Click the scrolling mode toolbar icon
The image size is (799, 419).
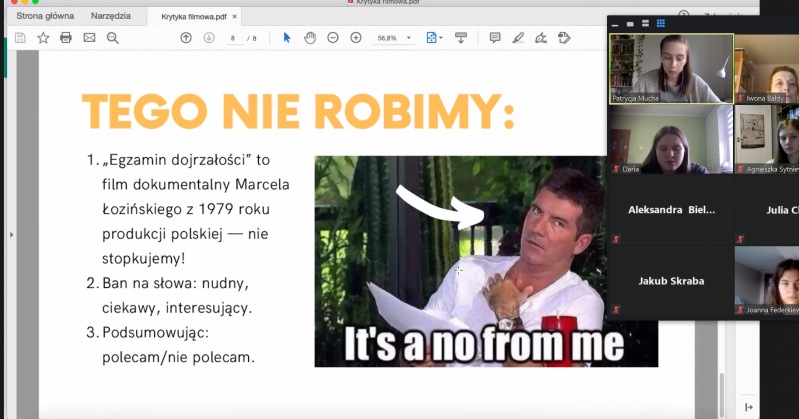(461, 38)
